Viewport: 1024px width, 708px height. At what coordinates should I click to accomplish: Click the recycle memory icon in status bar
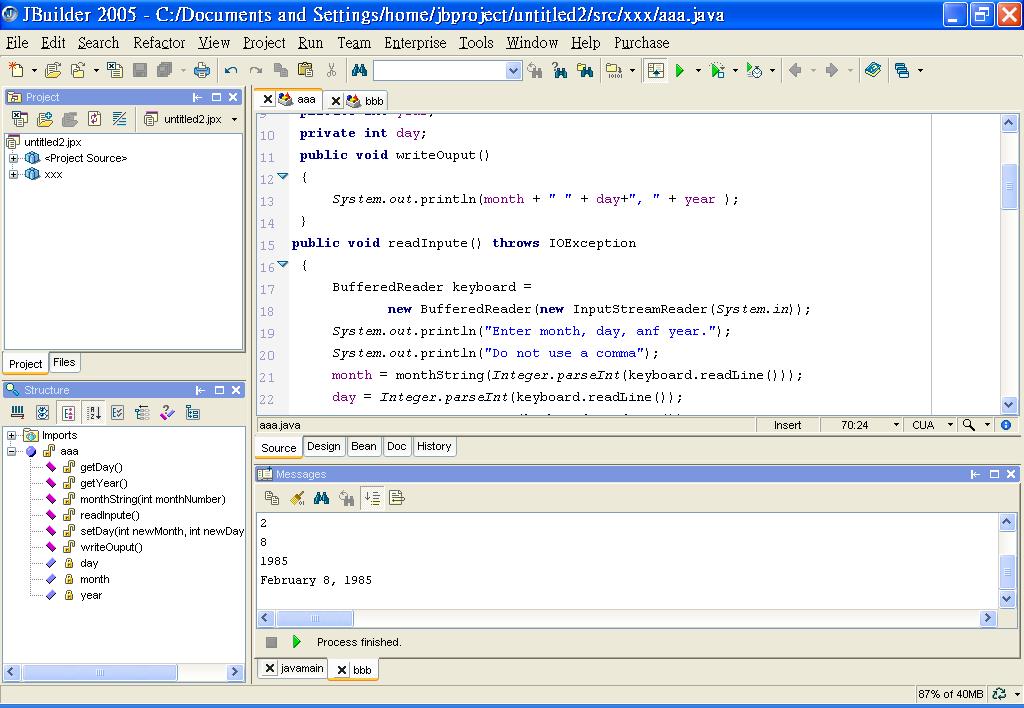(x=999, y=694)
